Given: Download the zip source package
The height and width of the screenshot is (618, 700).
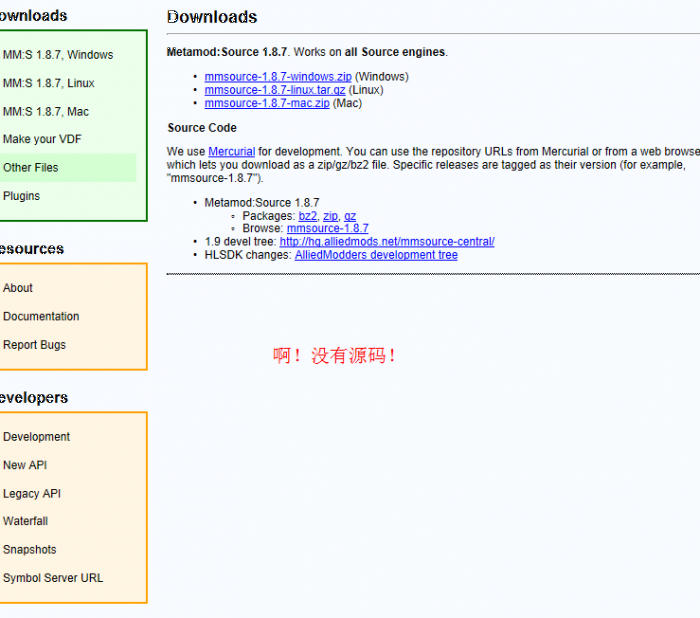Looking at the screenshot, I should point(330,216).
